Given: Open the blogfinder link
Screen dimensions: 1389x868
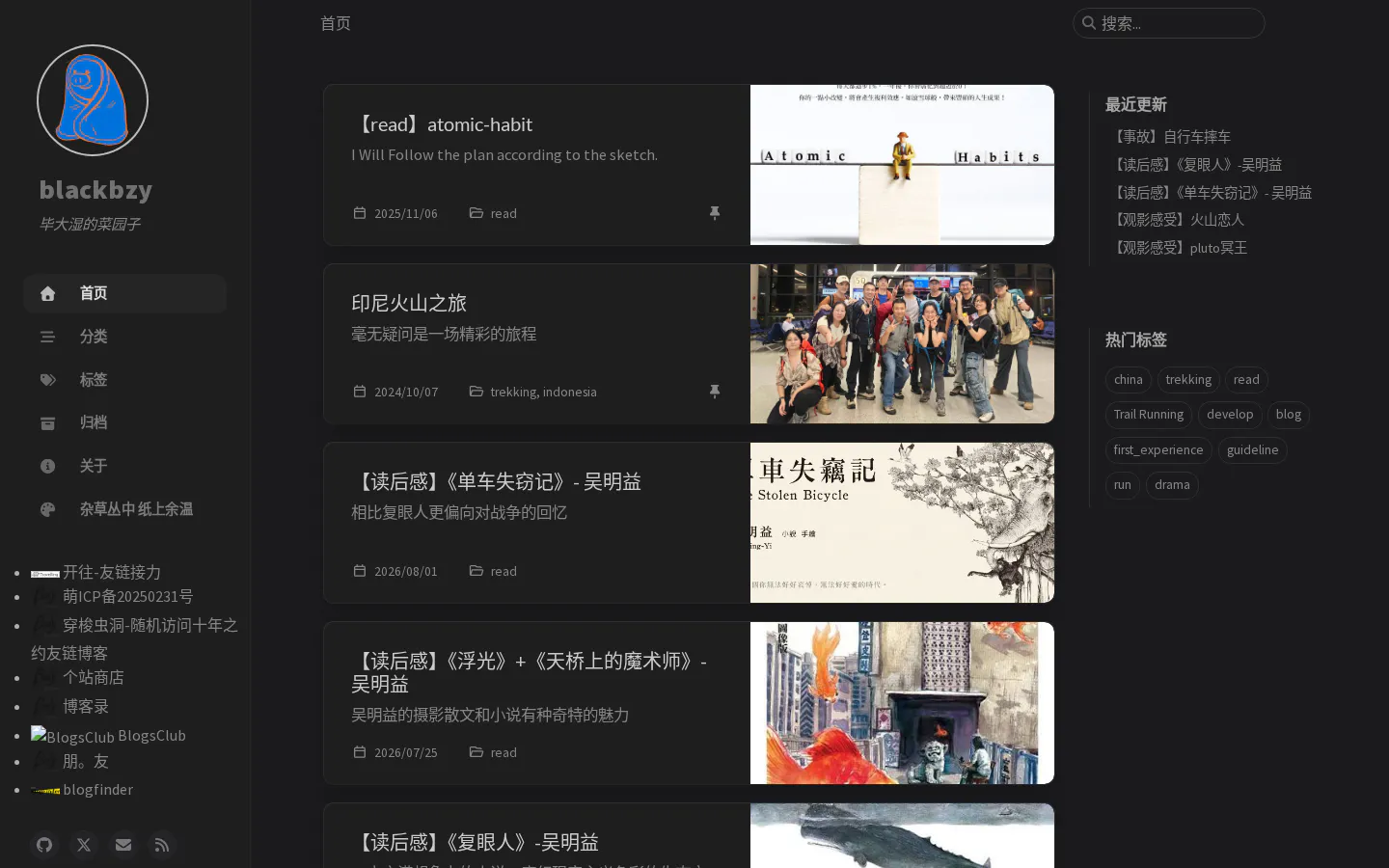Looking at the screenshot, I should 82,790.
